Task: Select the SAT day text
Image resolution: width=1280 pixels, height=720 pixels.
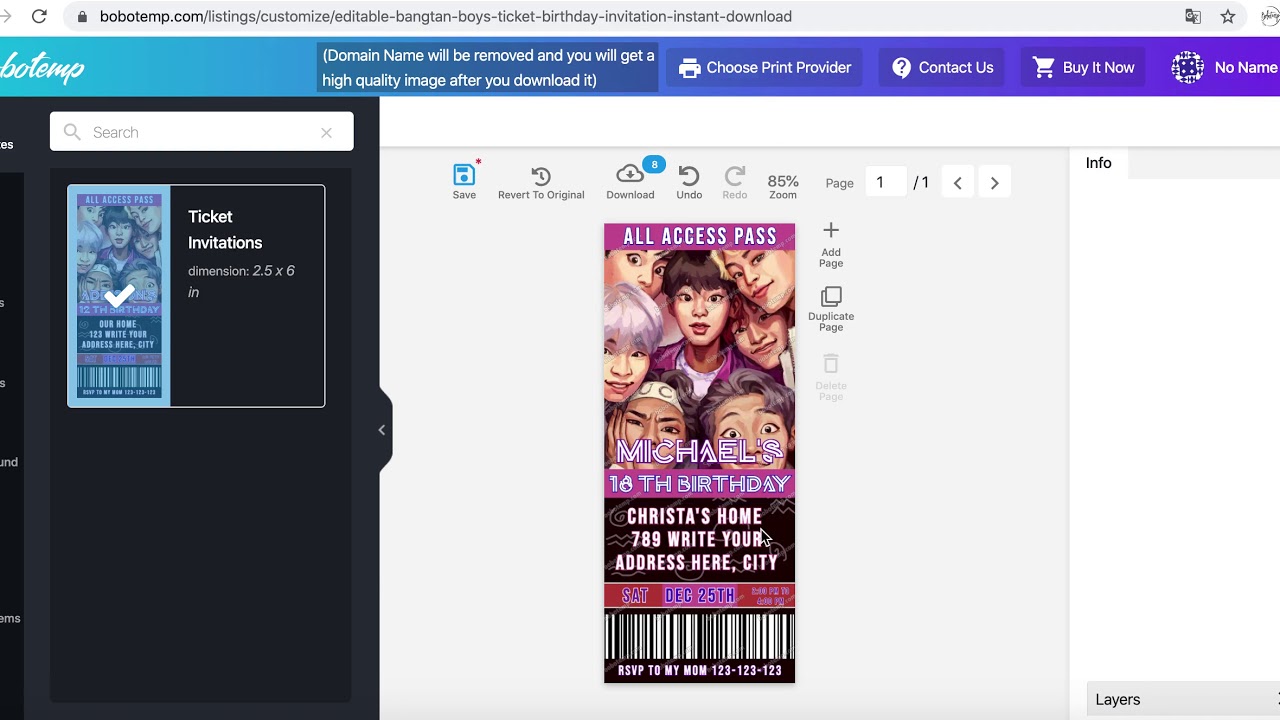Action: coord(635,596)
